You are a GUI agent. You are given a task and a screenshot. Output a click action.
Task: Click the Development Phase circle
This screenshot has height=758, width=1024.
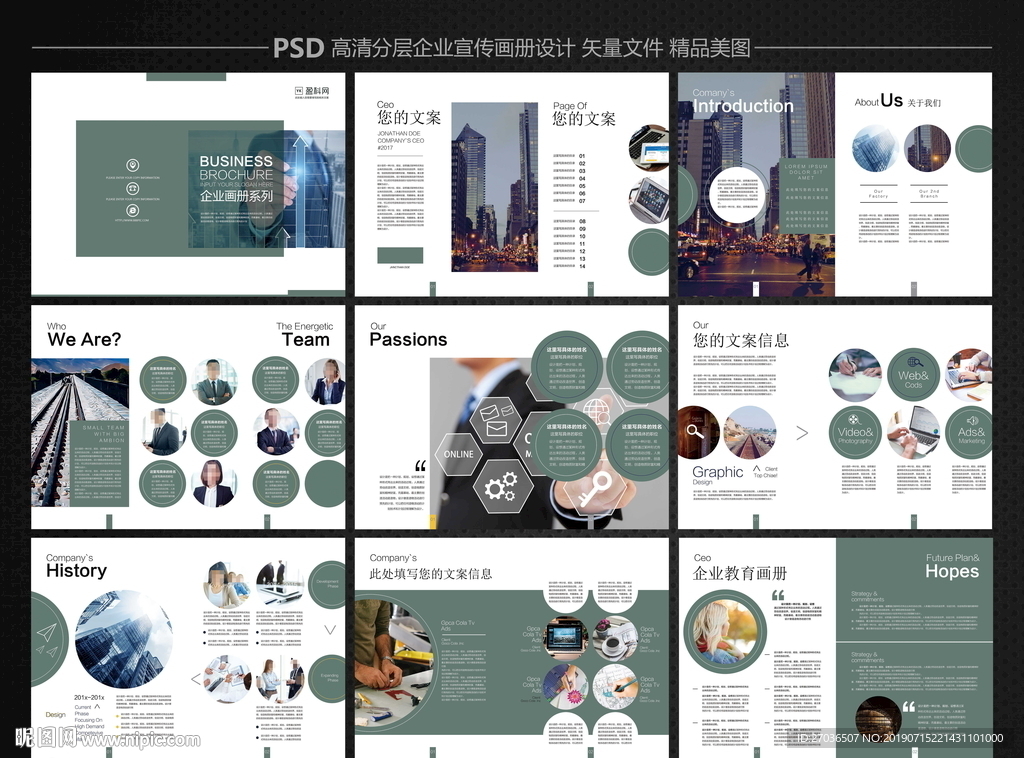coord(327,584)
